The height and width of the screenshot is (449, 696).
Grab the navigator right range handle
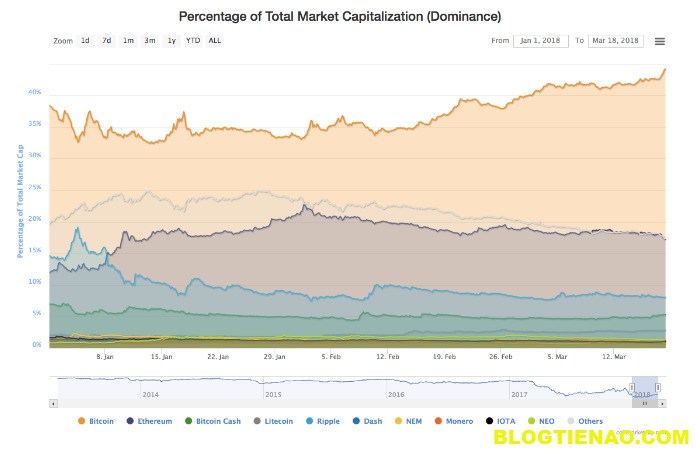coord(656,388)
